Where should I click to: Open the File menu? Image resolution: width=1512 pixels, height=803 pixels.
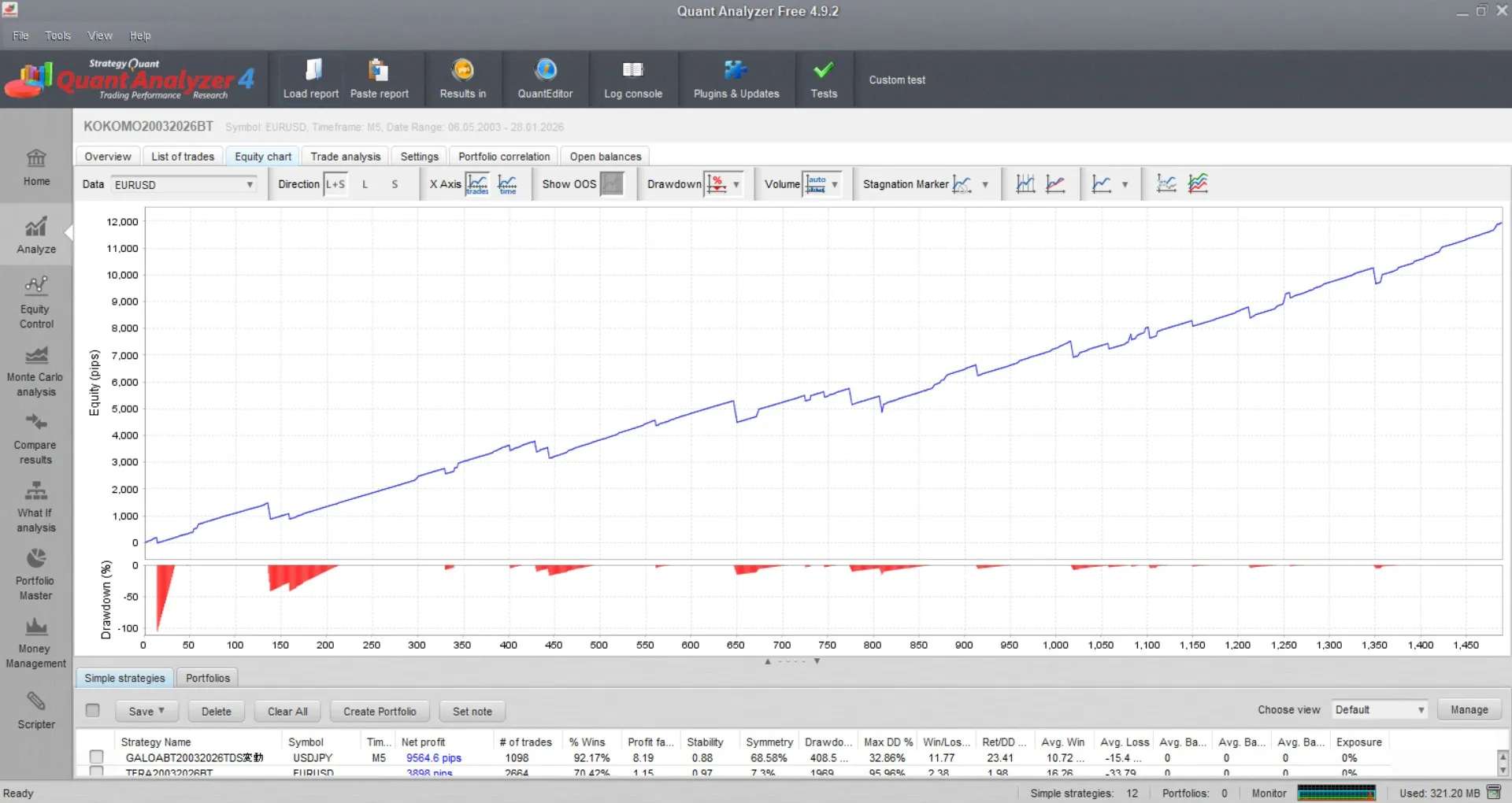[20, 35]
